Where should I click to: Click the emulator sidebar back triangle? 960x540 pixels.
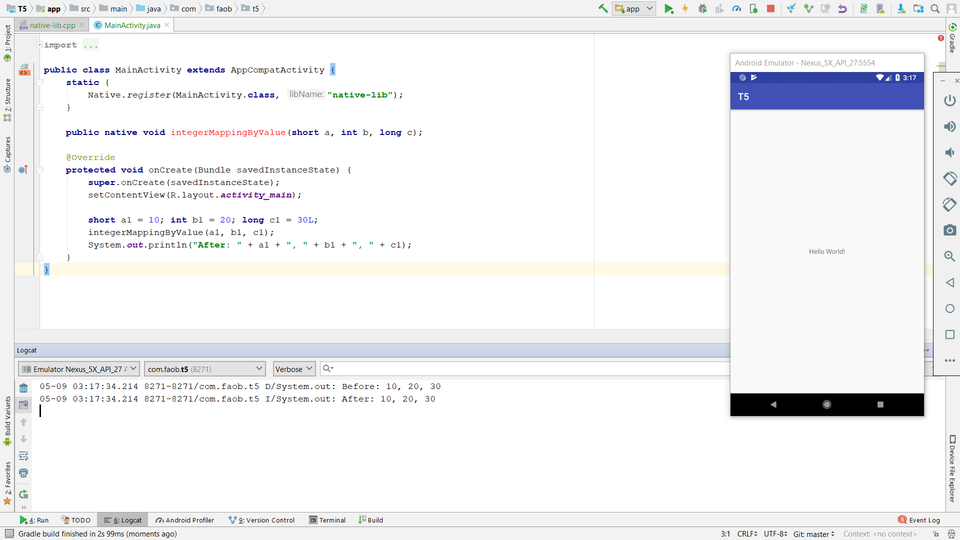pyautogui.click(x=950, y=282)
